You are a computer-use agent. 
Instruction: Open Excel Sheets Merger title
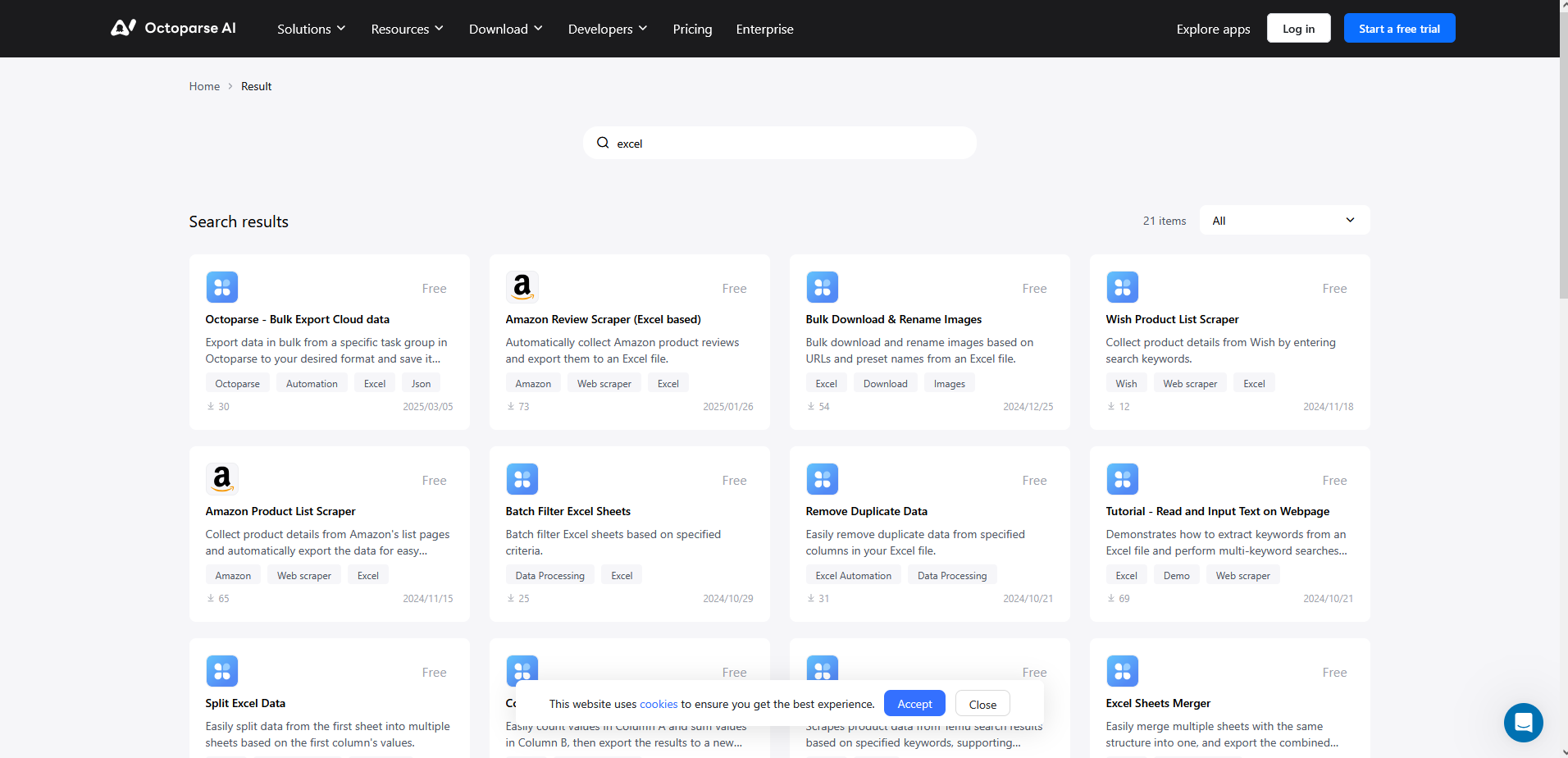[x=1158, y=703]
